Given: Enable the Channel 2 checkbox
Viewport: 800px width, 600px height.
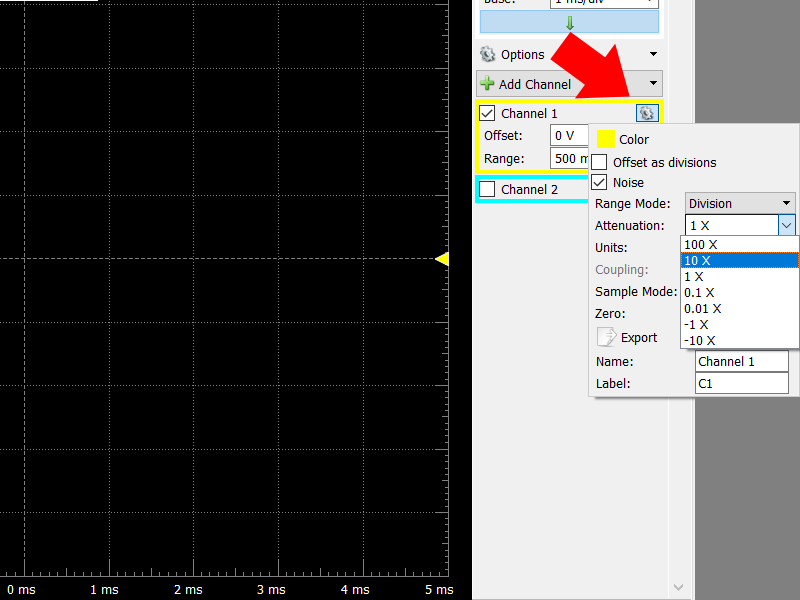Looking at the screenshot, I should (487, 189).
